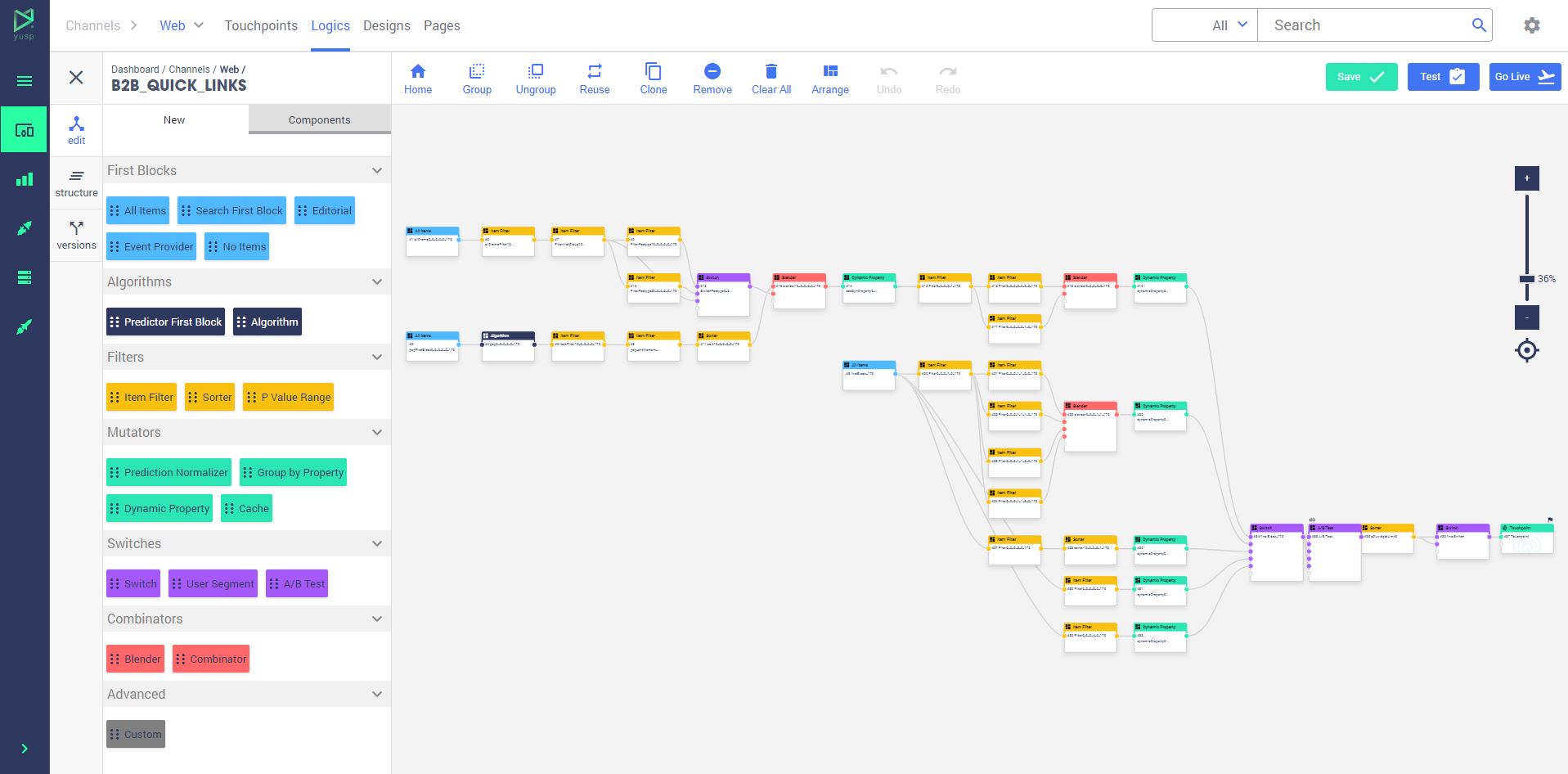Close the logic editor panel
Viewport: 1568px width, 774px height.
pyautogui.click(x=76, y=78)
